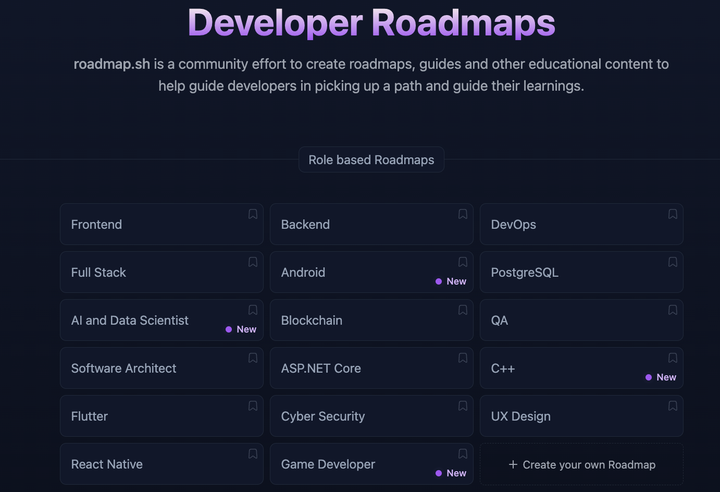Open the Backend roadmap
720x492 pixels.
click(371, 224)
